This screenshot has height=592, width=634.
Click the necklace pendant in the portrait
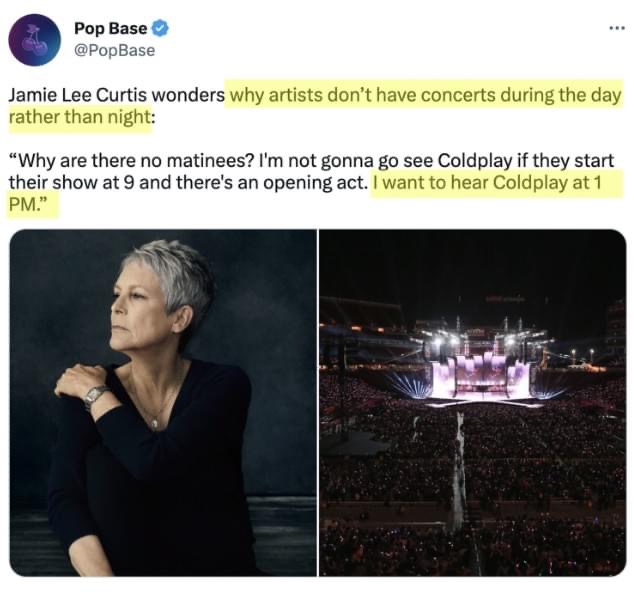click(154, 424)
